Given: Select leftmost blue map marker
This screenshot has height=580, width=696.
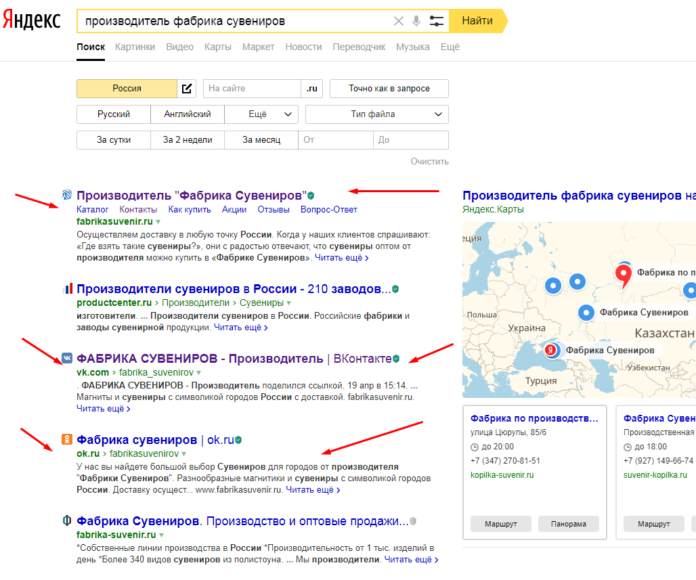Looking at the screenshot, I should click(x=553, y=285).
